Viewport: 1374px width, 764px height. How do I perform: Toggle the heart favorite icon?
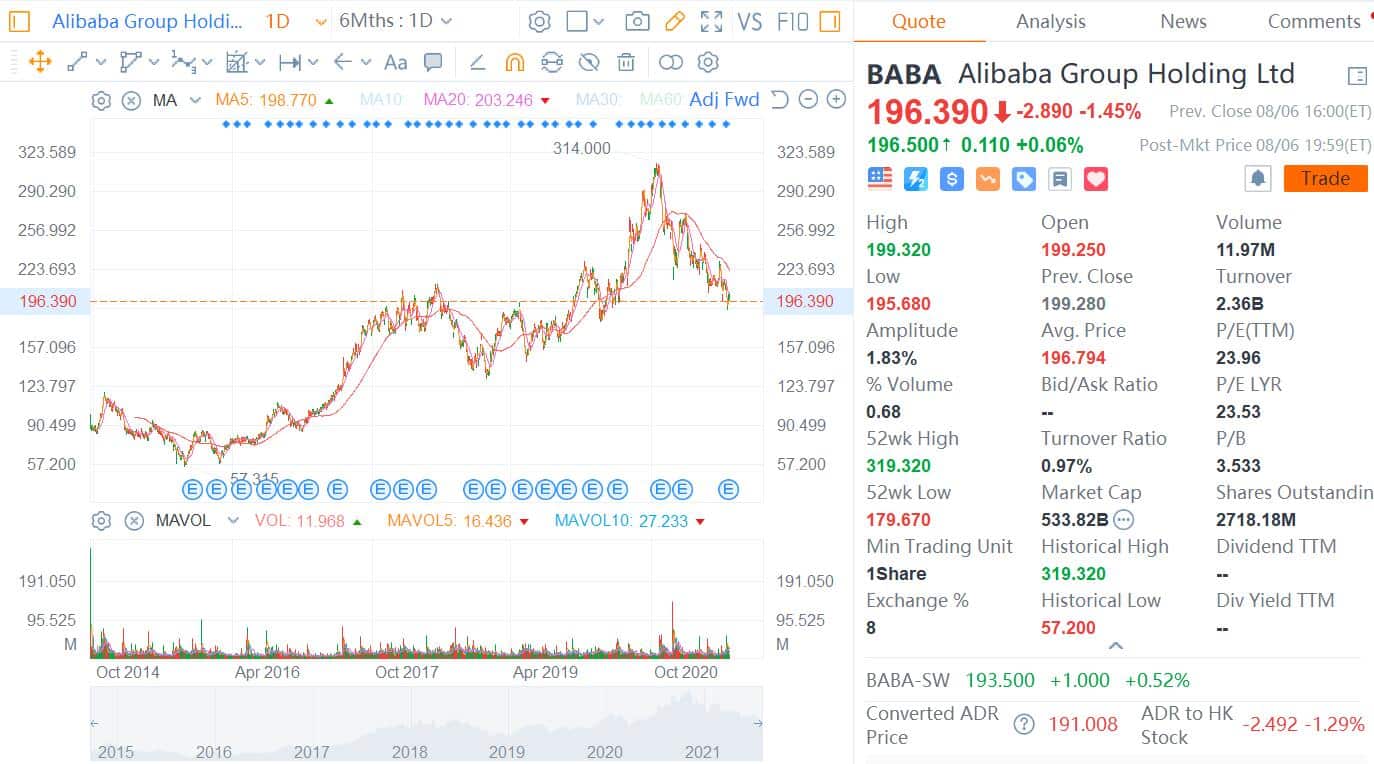1096,179
